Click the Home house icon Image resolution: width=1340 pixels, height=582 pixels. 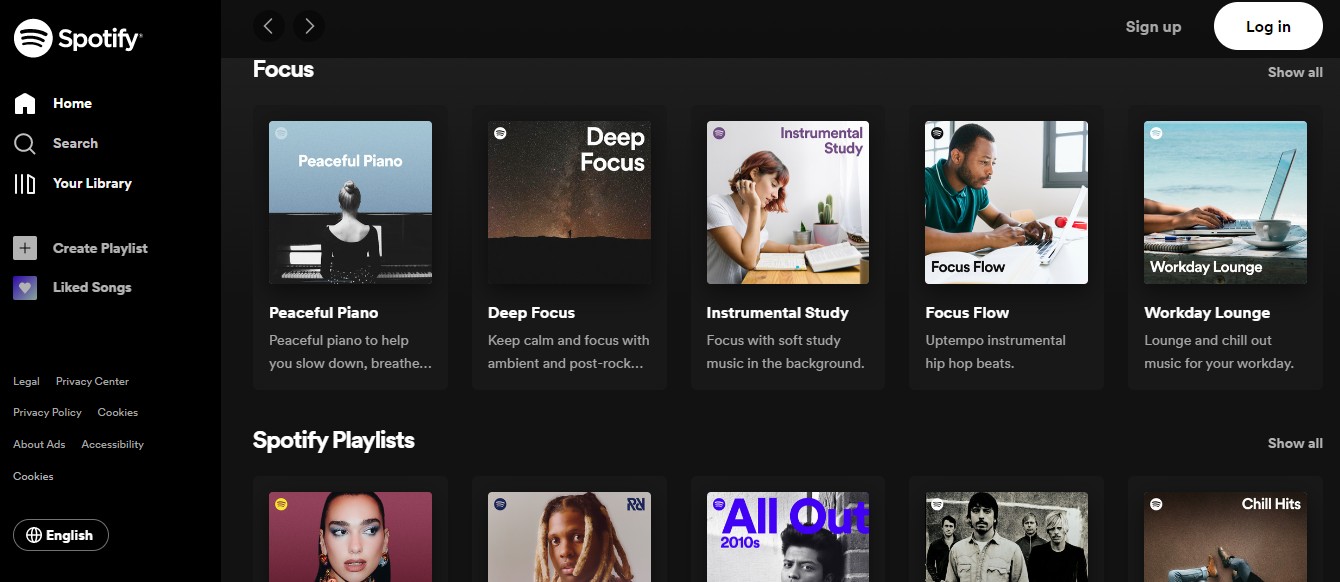[25, 103]
